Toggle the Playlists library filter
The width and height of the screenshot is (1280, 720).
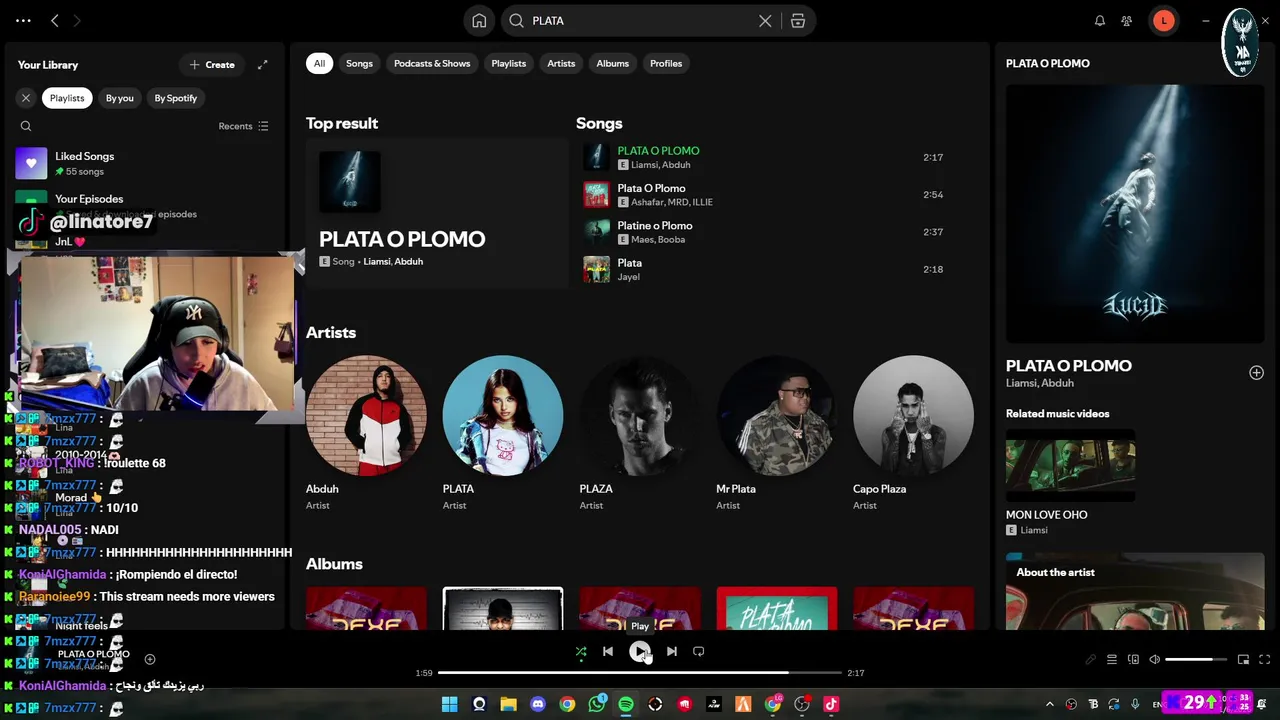tap(67, 98)
